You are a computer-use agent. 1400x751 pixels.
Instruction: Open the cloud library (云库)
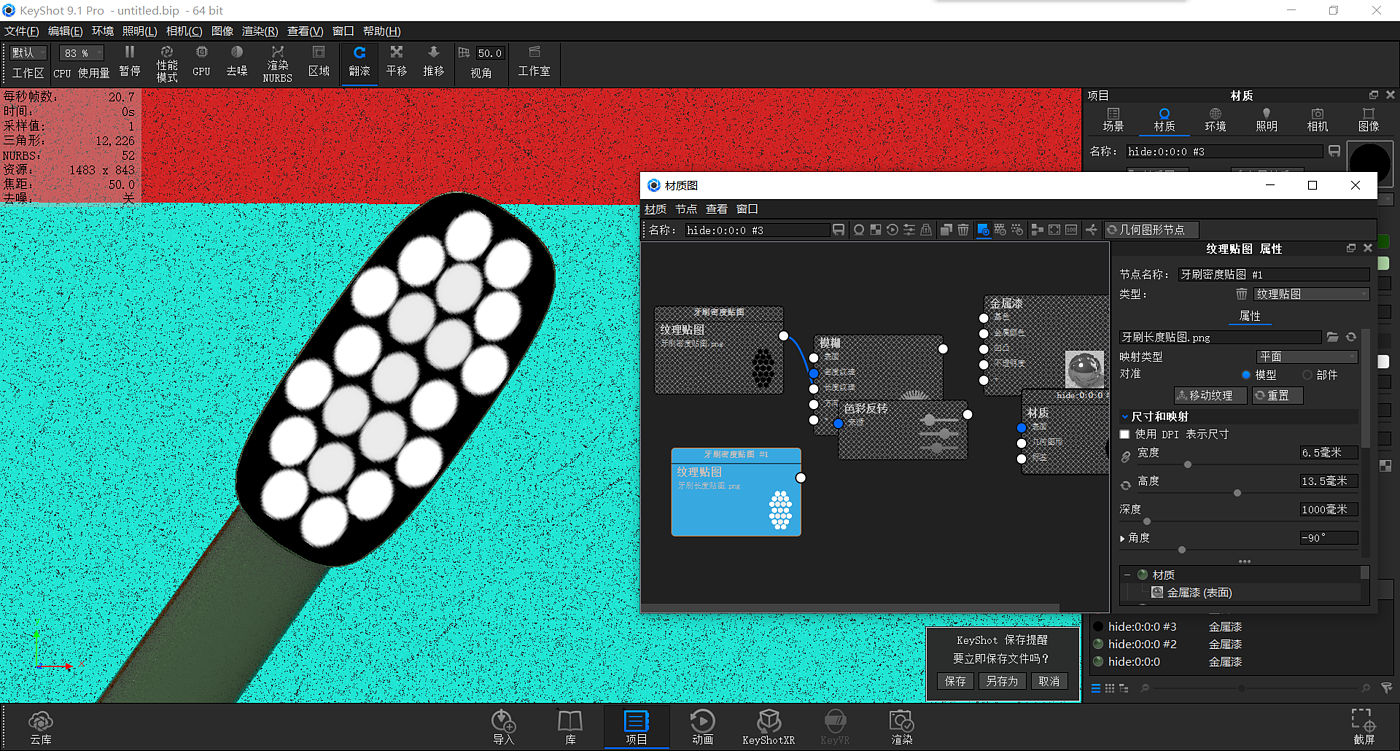41,727
